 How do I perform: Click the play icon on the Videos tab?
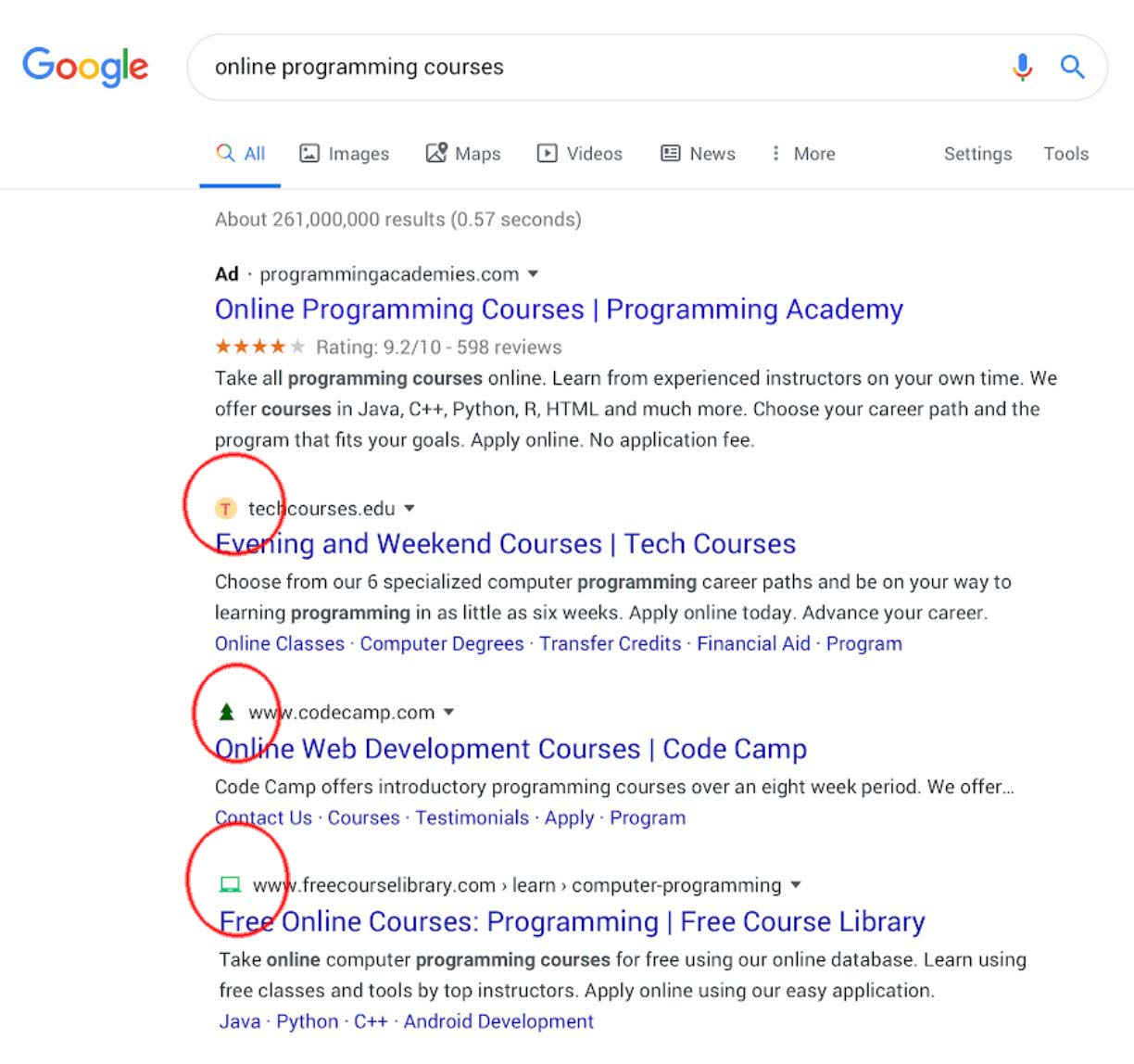(x=548, y=152)
